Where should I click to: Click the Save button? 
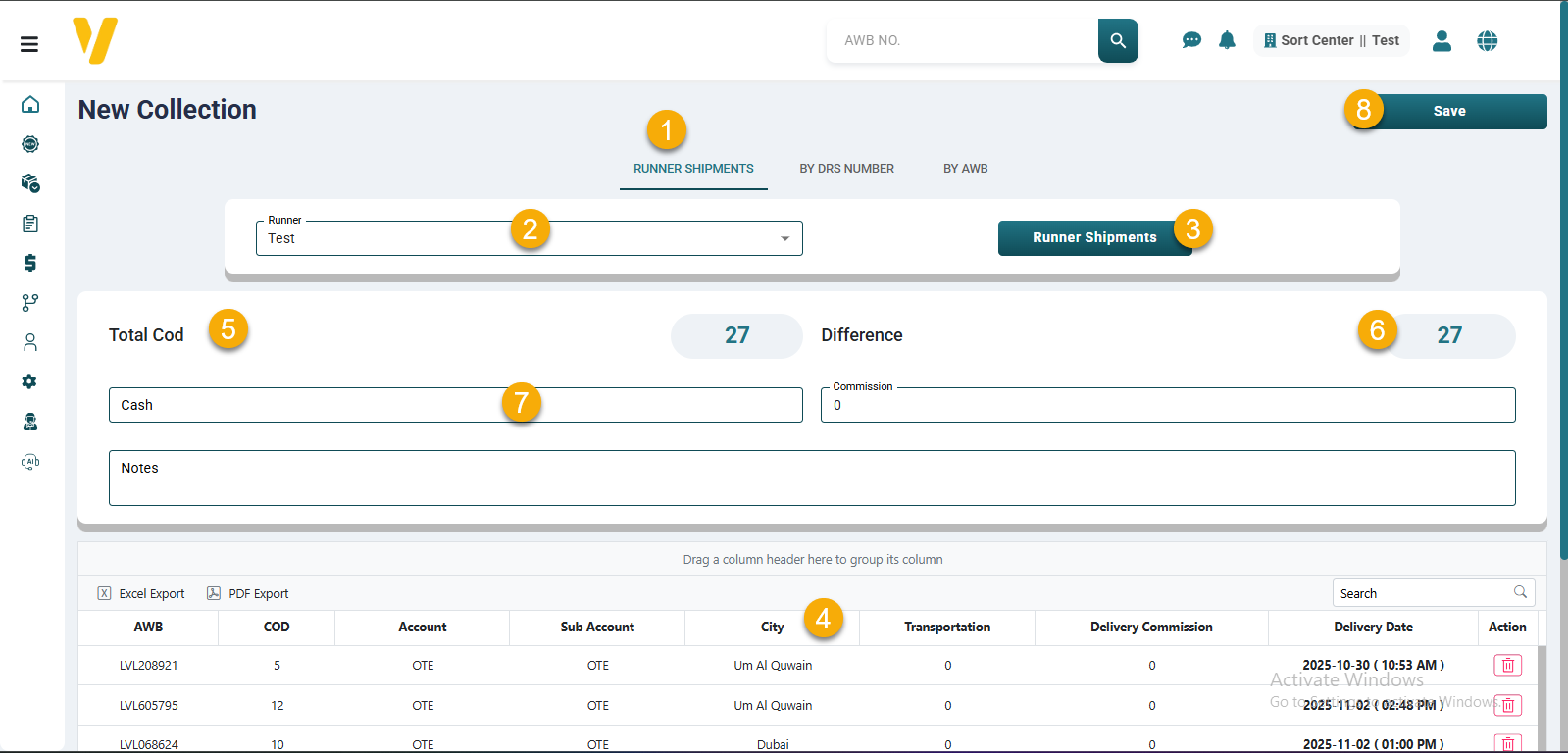coord(1448,111)
